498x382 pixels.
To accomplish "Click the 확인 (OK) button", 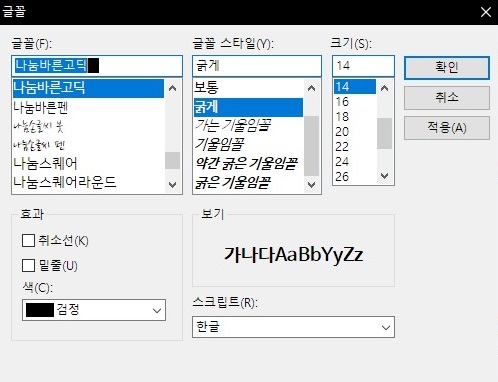I will tap(447, 68).
